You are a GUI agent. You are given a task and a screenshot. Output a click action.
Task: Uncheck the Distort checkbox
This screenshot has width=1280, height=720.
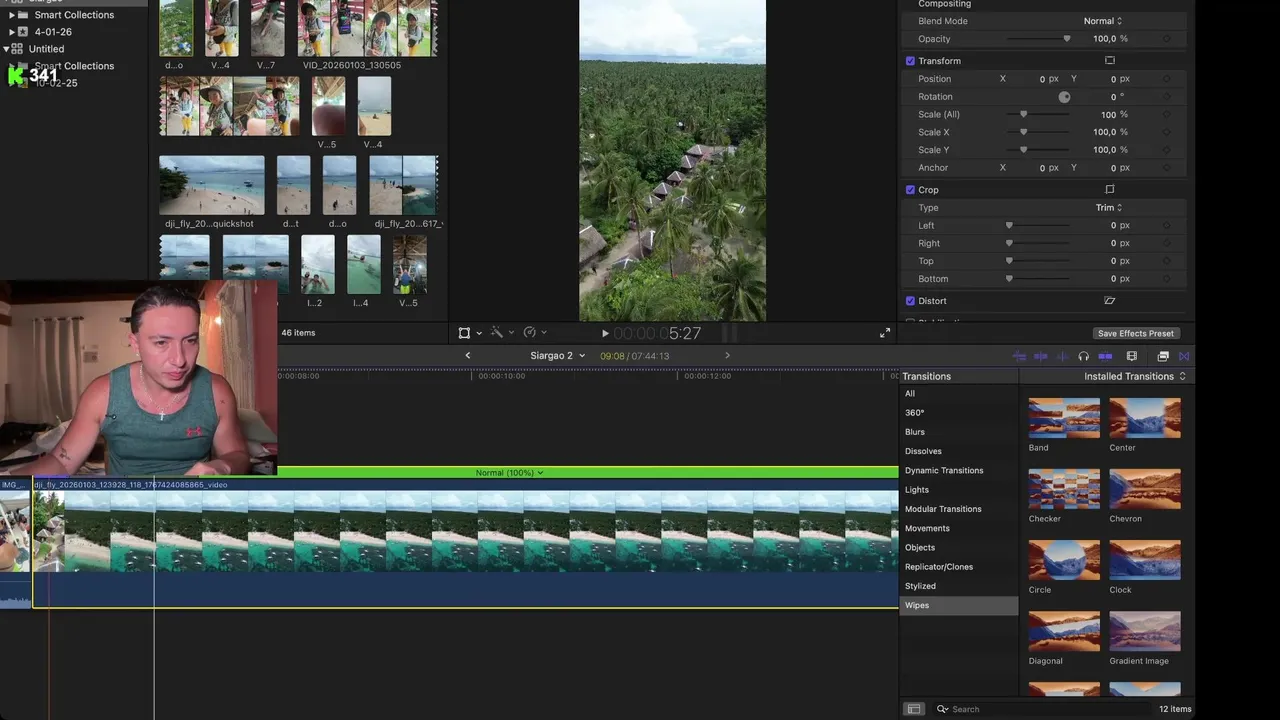910,301
